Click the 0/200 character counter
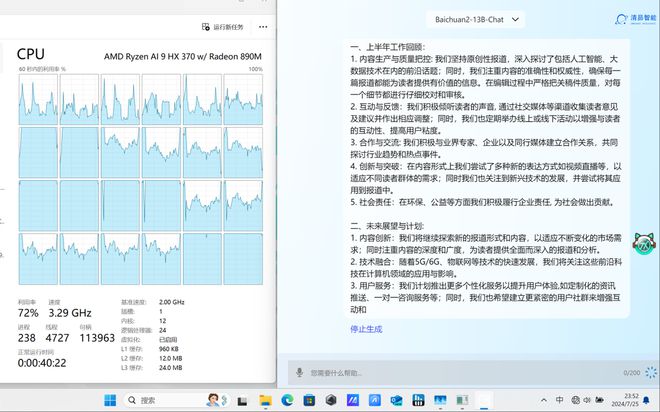 631,373
